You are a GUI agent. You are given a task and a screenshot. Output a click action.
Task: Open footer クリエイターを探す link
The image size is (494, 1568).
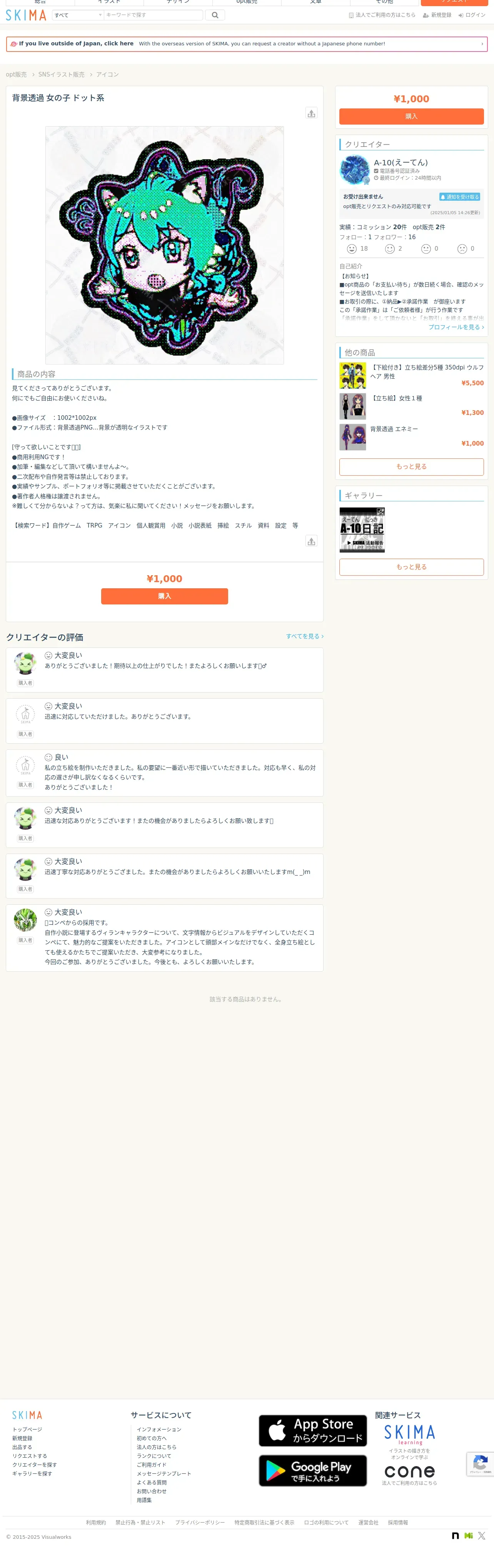click(x=35, y=1465)
